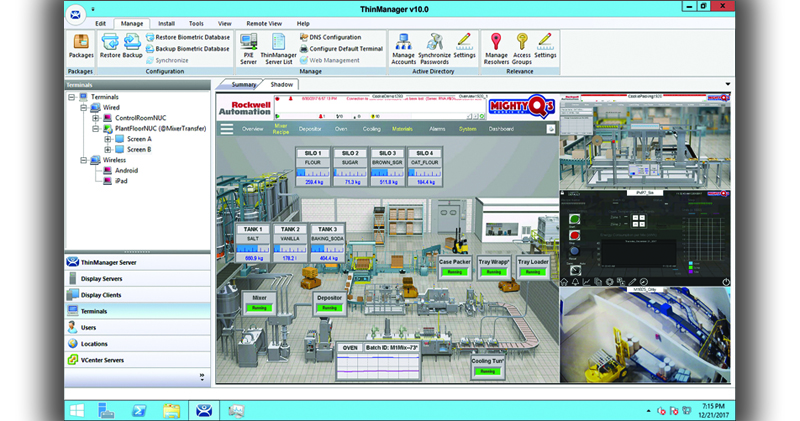
Task: Select PlantFloorNUC (@MixerTransfer) terminal
Action: click(x=160, y=129)
